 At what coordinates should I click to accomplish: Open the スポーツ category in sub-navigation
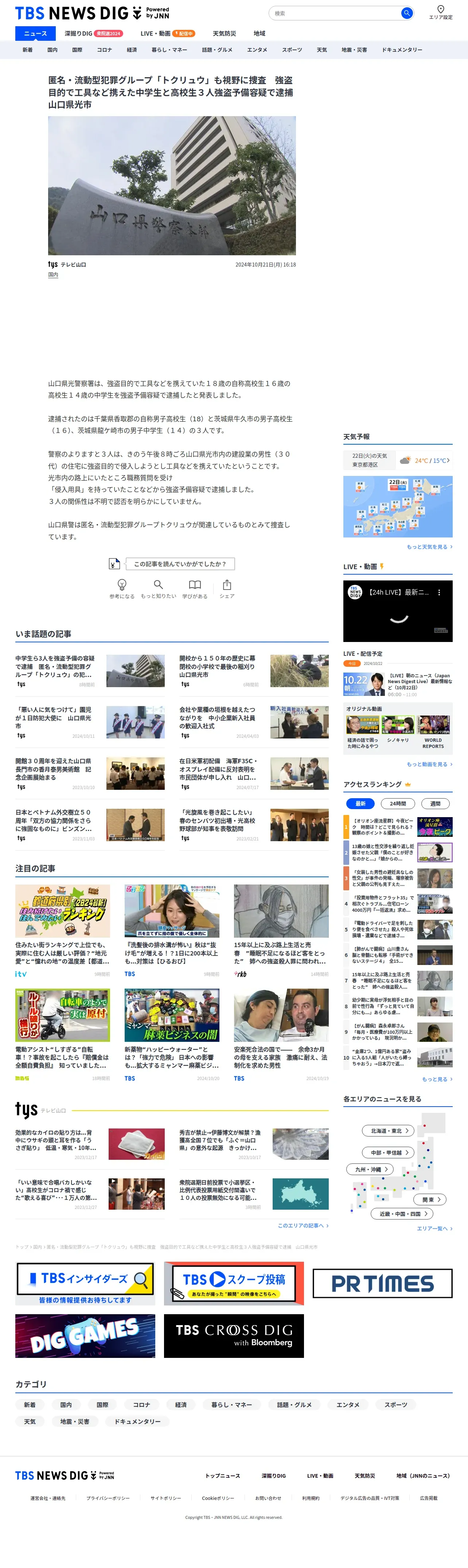click(292, 50)
